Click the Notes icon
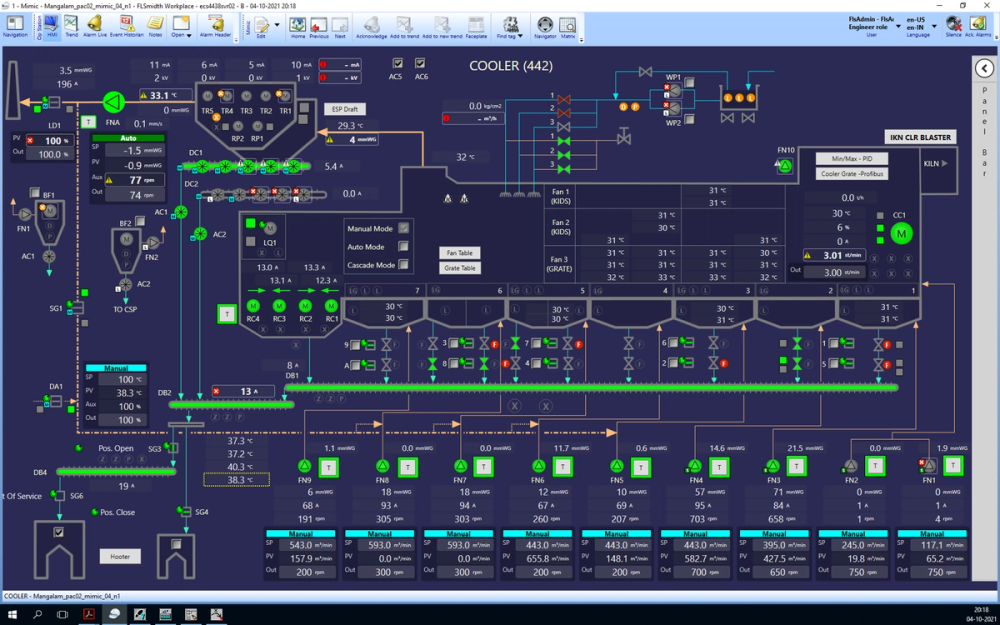1000x625 pixels. click(x=156, y=26)
